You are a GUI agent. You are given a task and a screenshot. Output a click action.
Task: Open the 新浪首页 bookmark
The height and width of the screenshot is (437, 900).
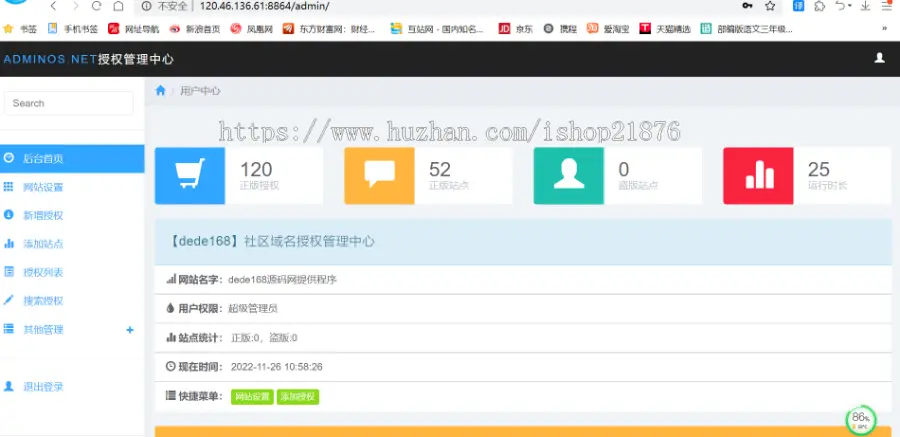click(195, 29)
